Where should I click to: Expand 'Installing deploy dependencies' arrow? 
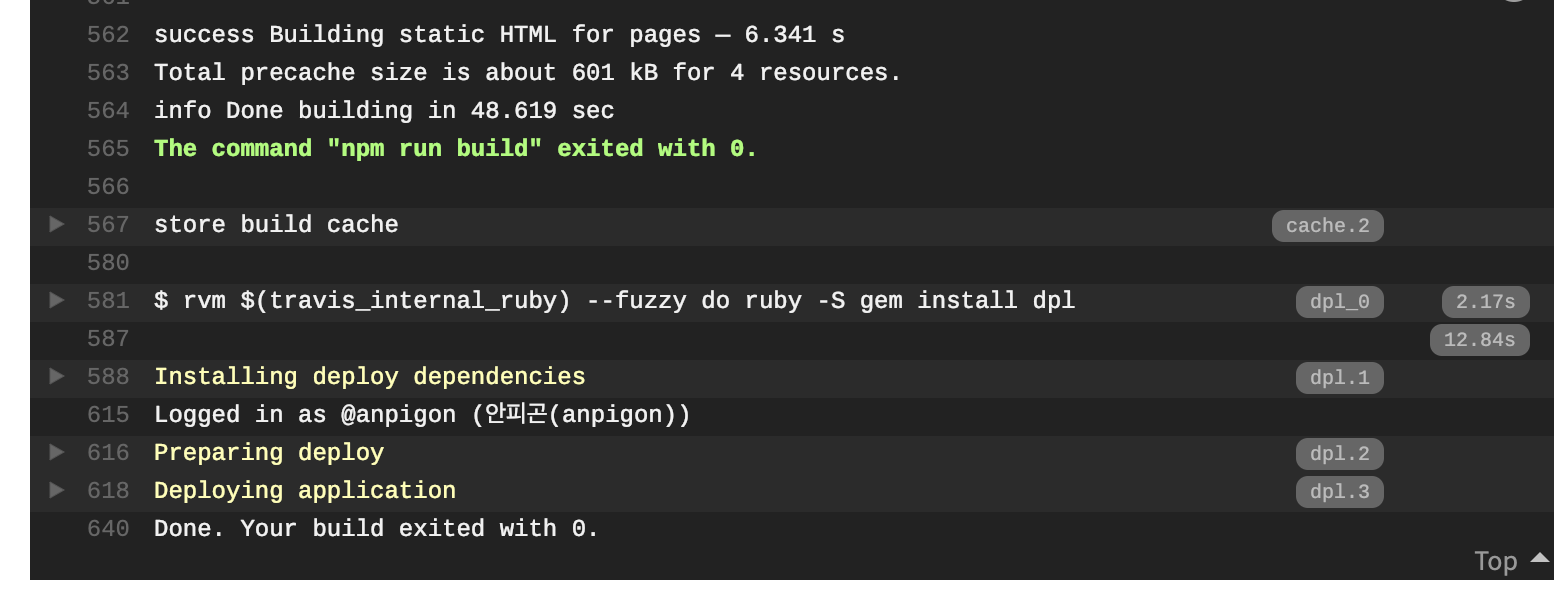[x=57, y=376]
